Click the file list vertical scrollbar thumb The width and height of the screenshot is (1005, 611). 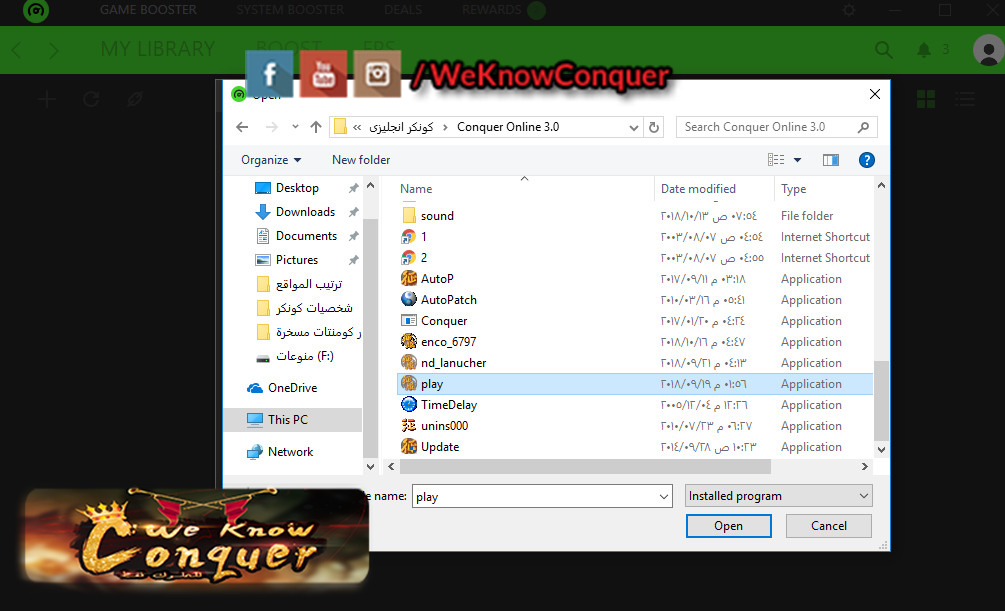click(881, 401)
